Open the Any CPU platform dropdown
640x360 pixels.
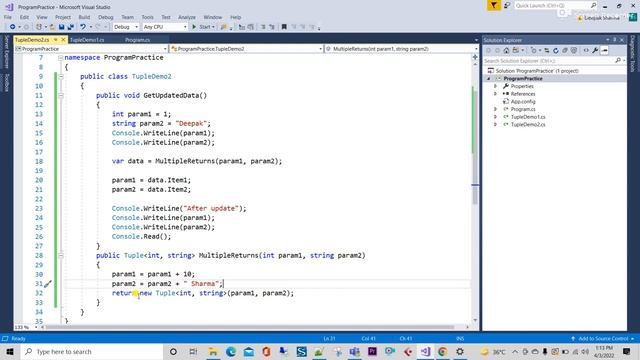pos(164,27)
